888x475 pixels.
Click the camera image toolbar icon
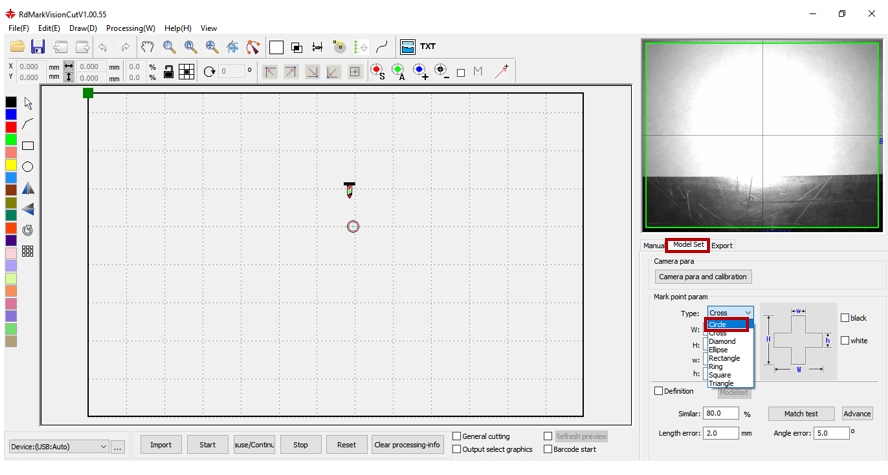pyautogui.click(x=408, y=46)
